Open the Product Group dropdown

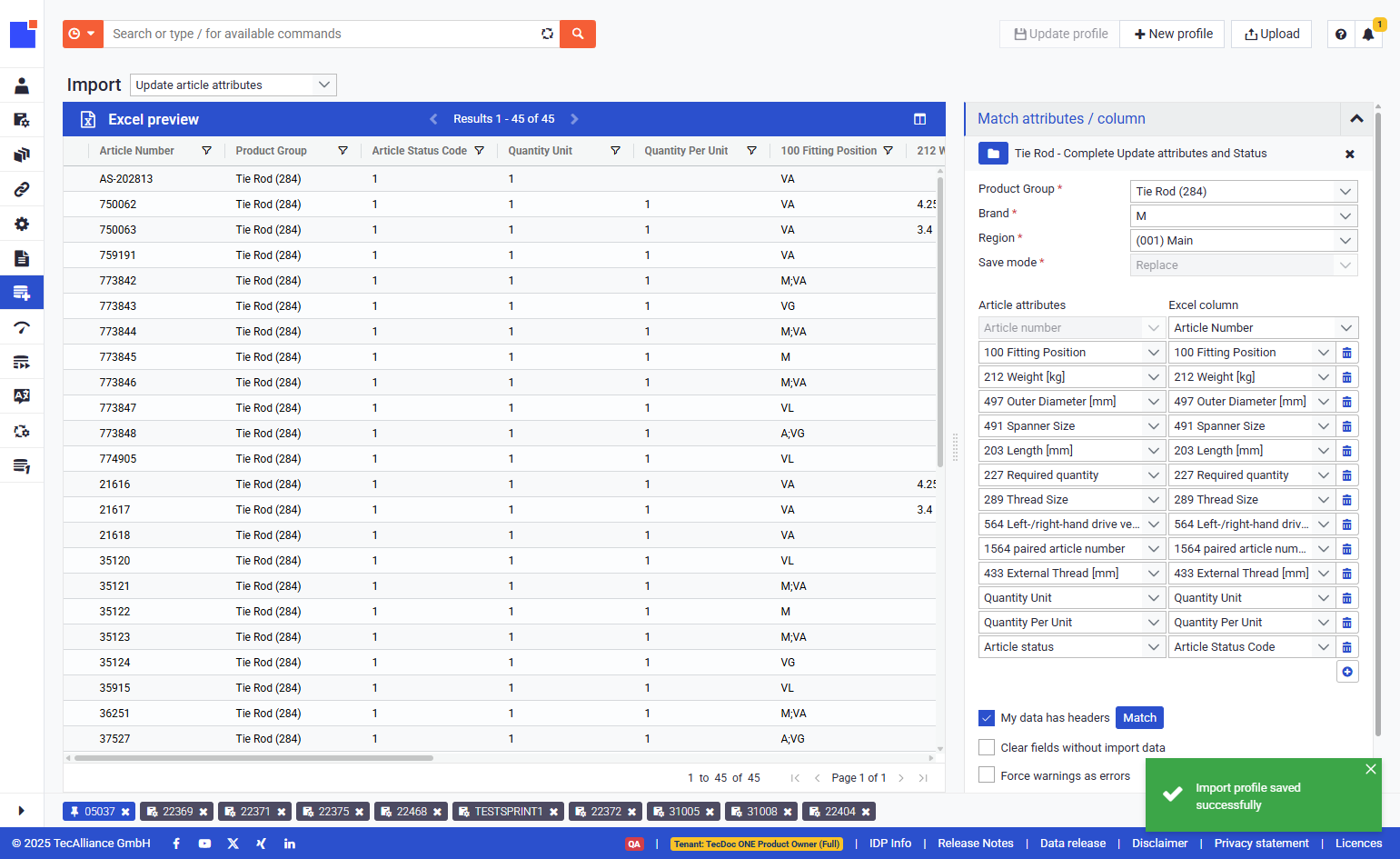click(x=1244, y=192)
